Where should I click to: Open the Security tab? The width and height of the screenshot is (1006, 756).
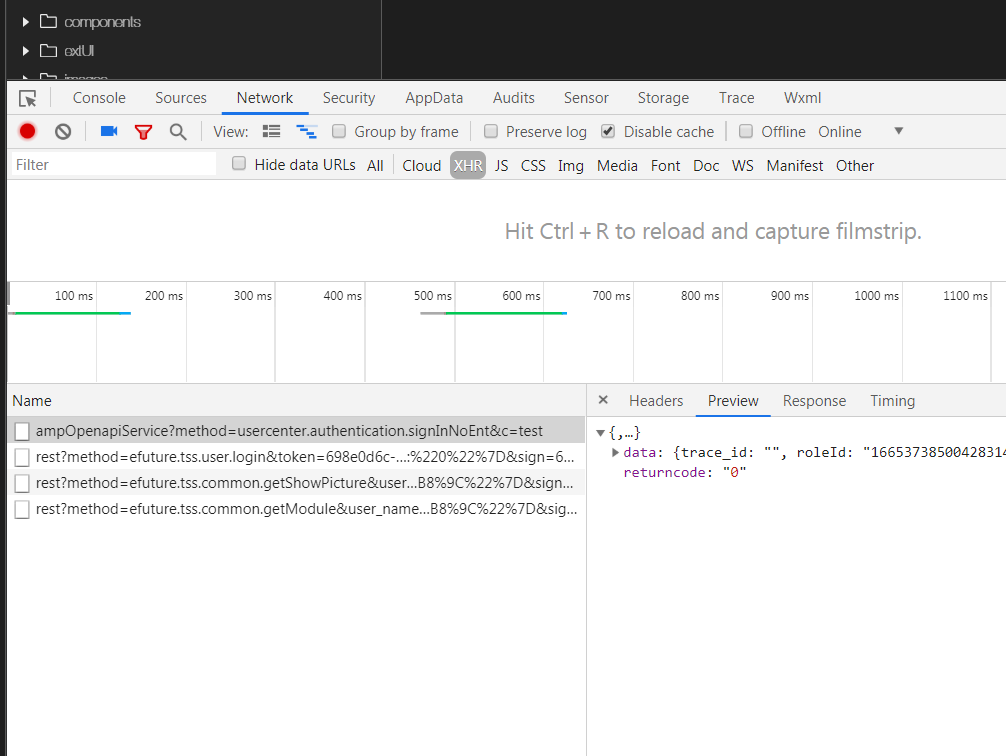349,98
